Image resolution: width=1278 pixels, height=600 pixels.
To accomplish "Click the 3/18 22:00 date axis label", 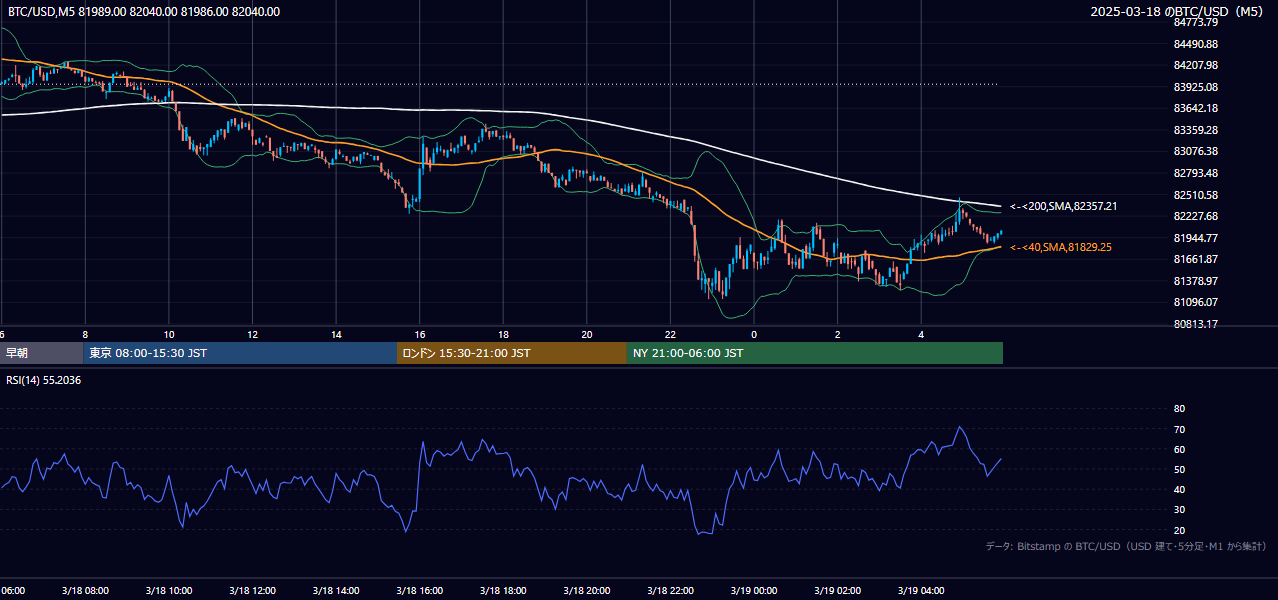I will tap(670, 591).
